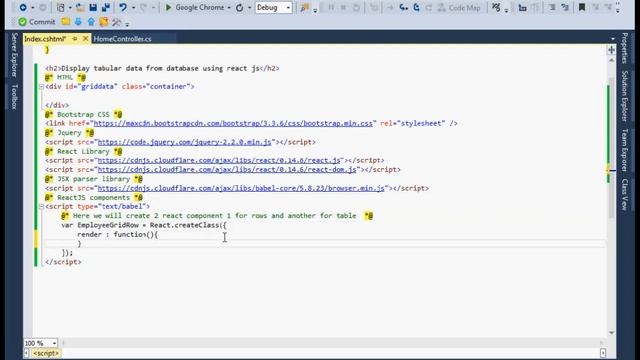
Task: Click the Refresh browser icon
Action: [240, 7]
